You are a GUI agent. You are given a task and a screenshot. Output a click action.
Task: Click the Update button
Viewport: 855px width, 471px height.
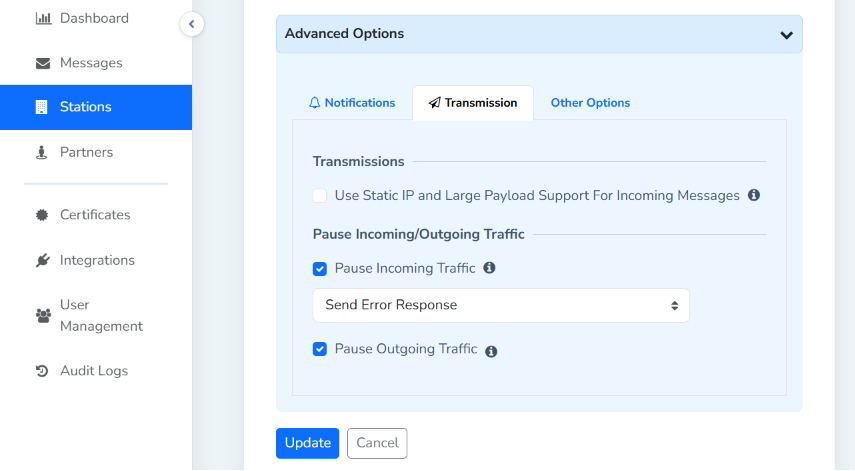[x=307, y=443]
